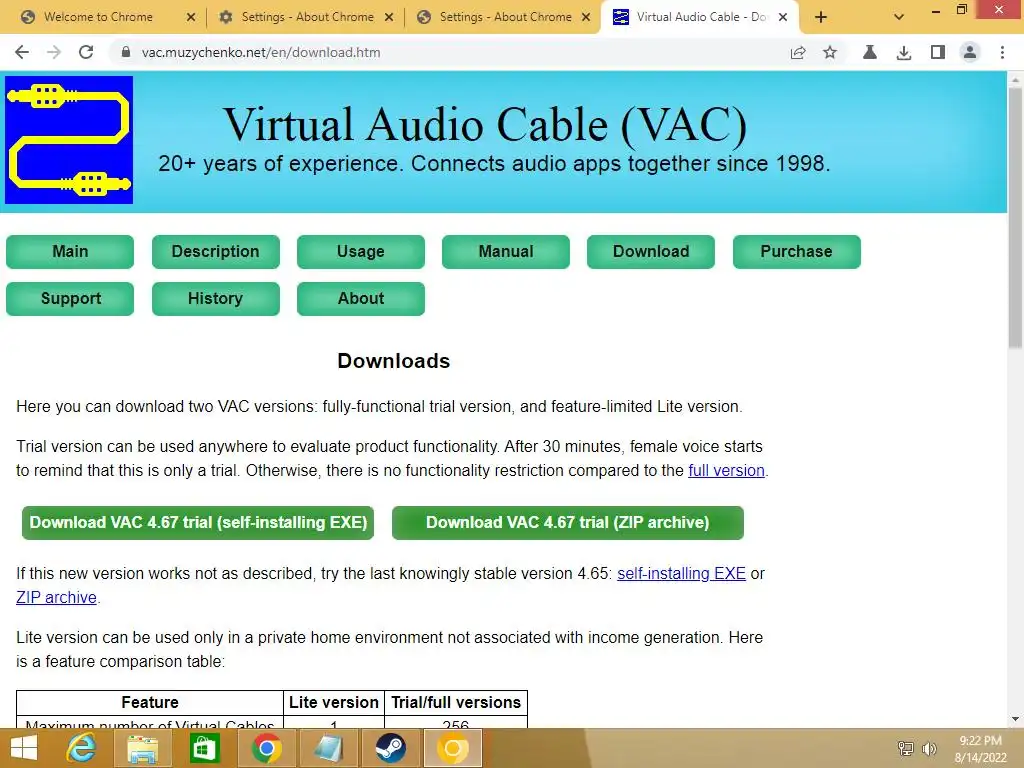The width and height of the screenshot is (1024, 768).
Task: Open the Support page
Action: 70,298
